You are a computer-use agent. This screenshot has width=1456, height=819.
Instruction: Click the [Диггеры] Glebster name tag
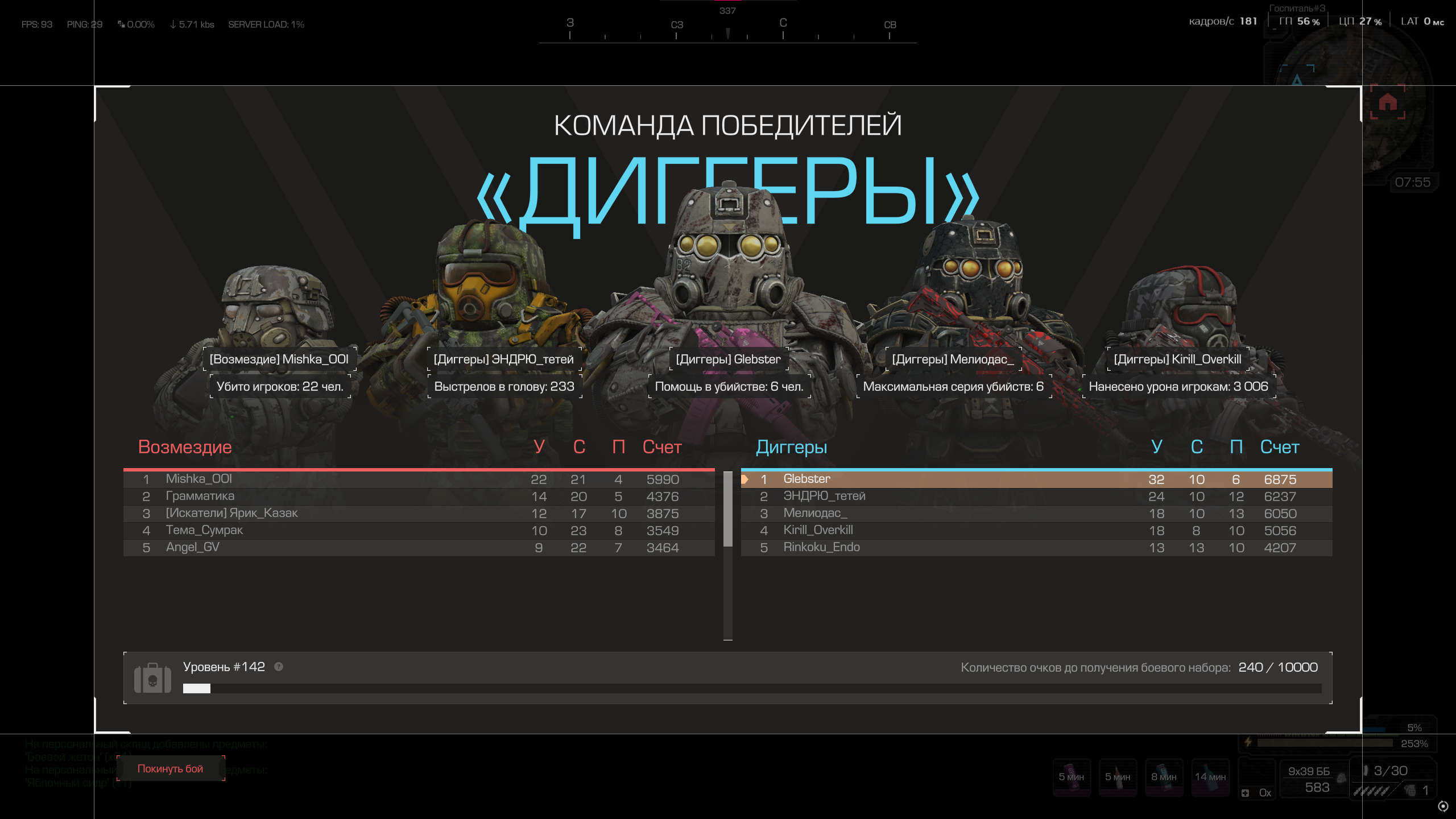point(729,359)
